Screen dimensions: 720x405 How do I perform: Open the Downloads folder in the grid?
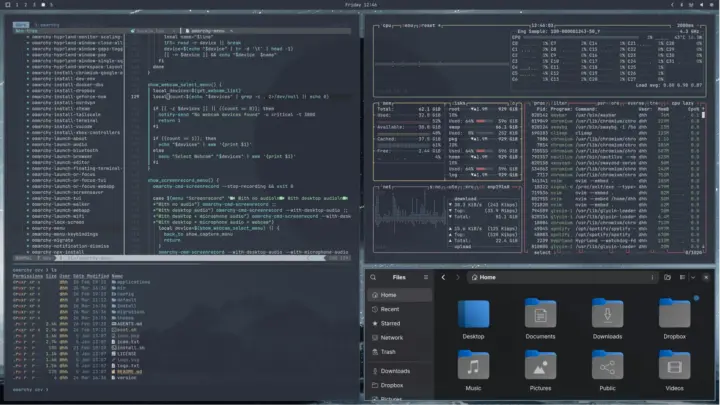(608, 320)
